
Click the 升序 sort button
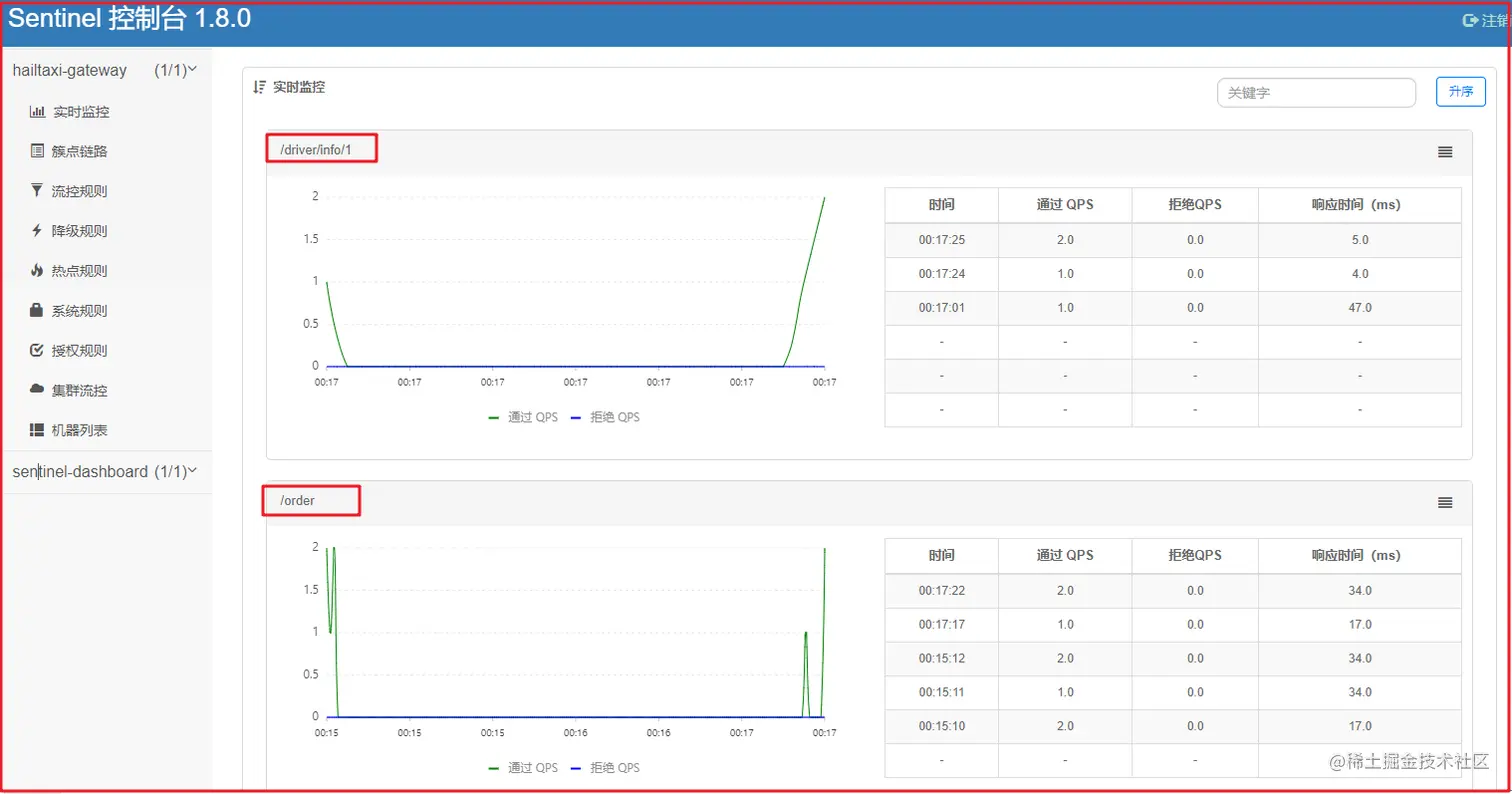pos(1461,92)
